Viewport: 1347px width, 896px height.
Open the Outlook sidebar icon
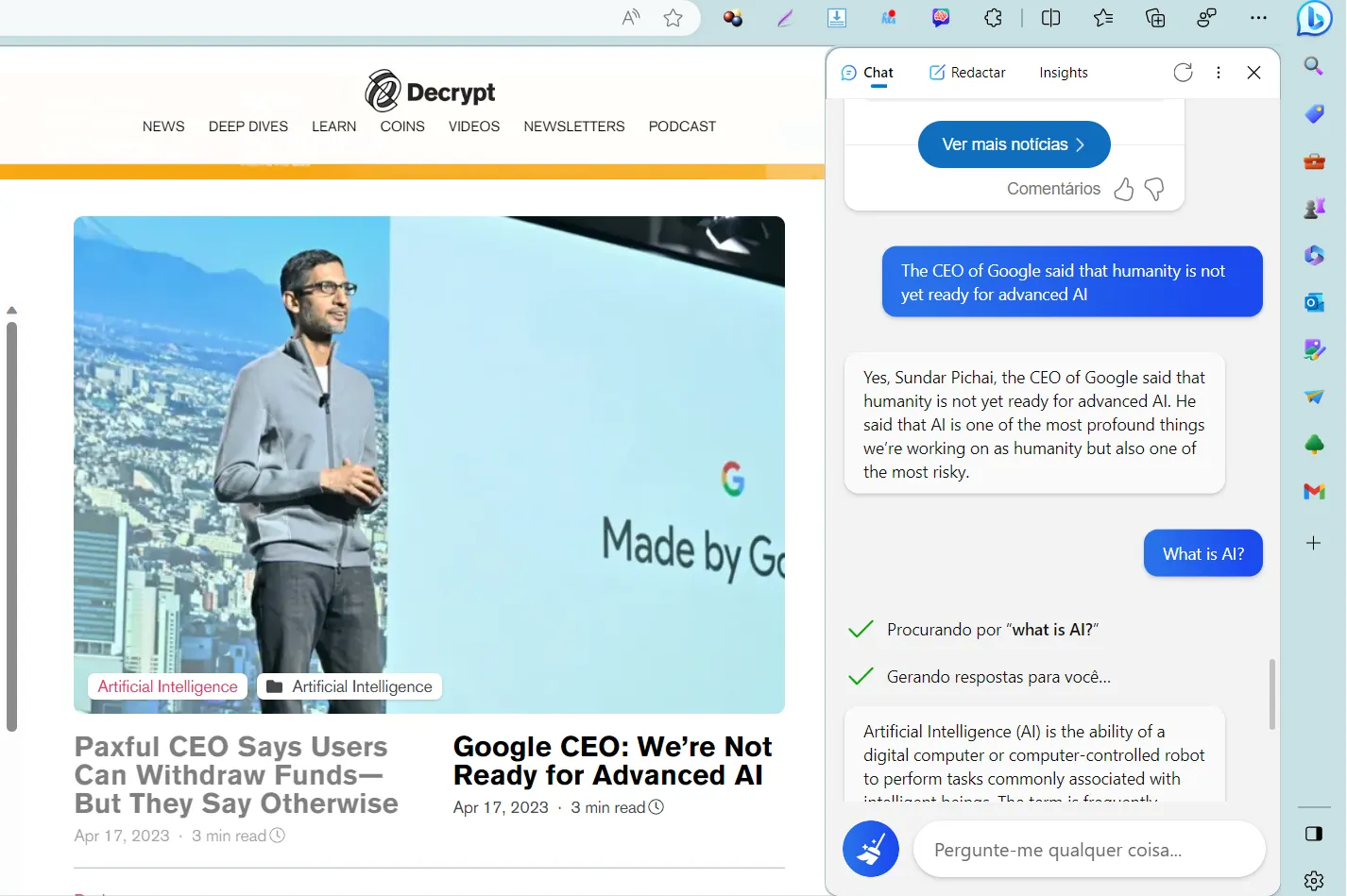coord(1314,303)
